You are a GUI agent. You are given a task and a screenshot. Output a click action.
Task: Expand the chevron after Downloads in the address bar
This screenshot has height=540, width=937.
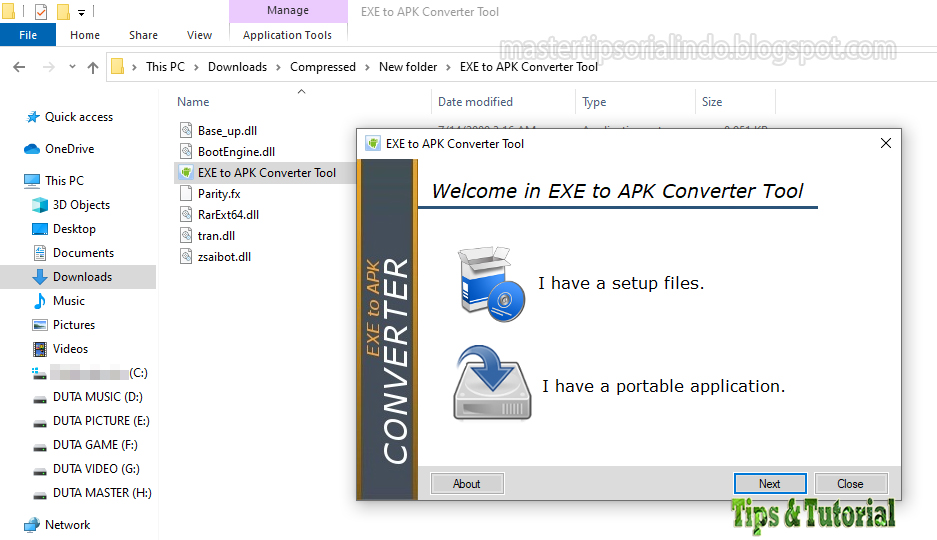278,68
